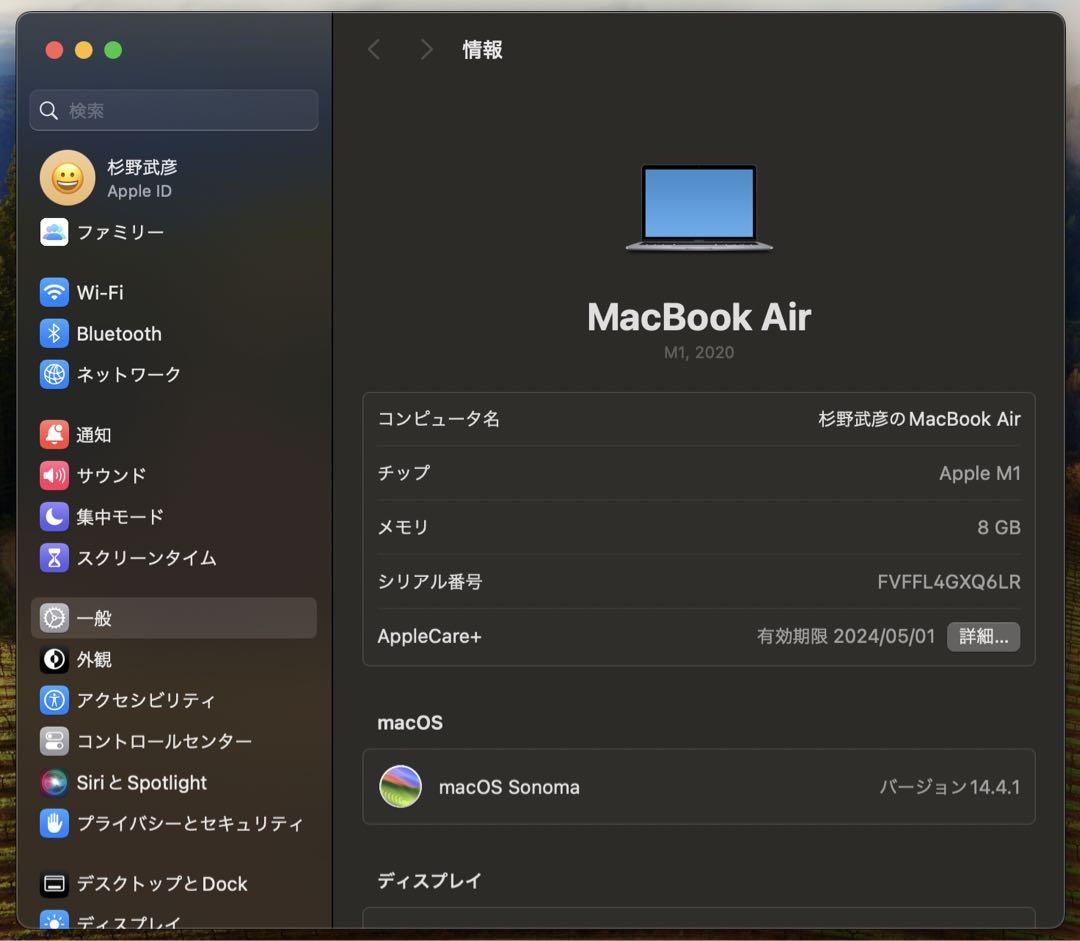
Task: Click the MacBook Air title text
Action: tap(699, 317)
